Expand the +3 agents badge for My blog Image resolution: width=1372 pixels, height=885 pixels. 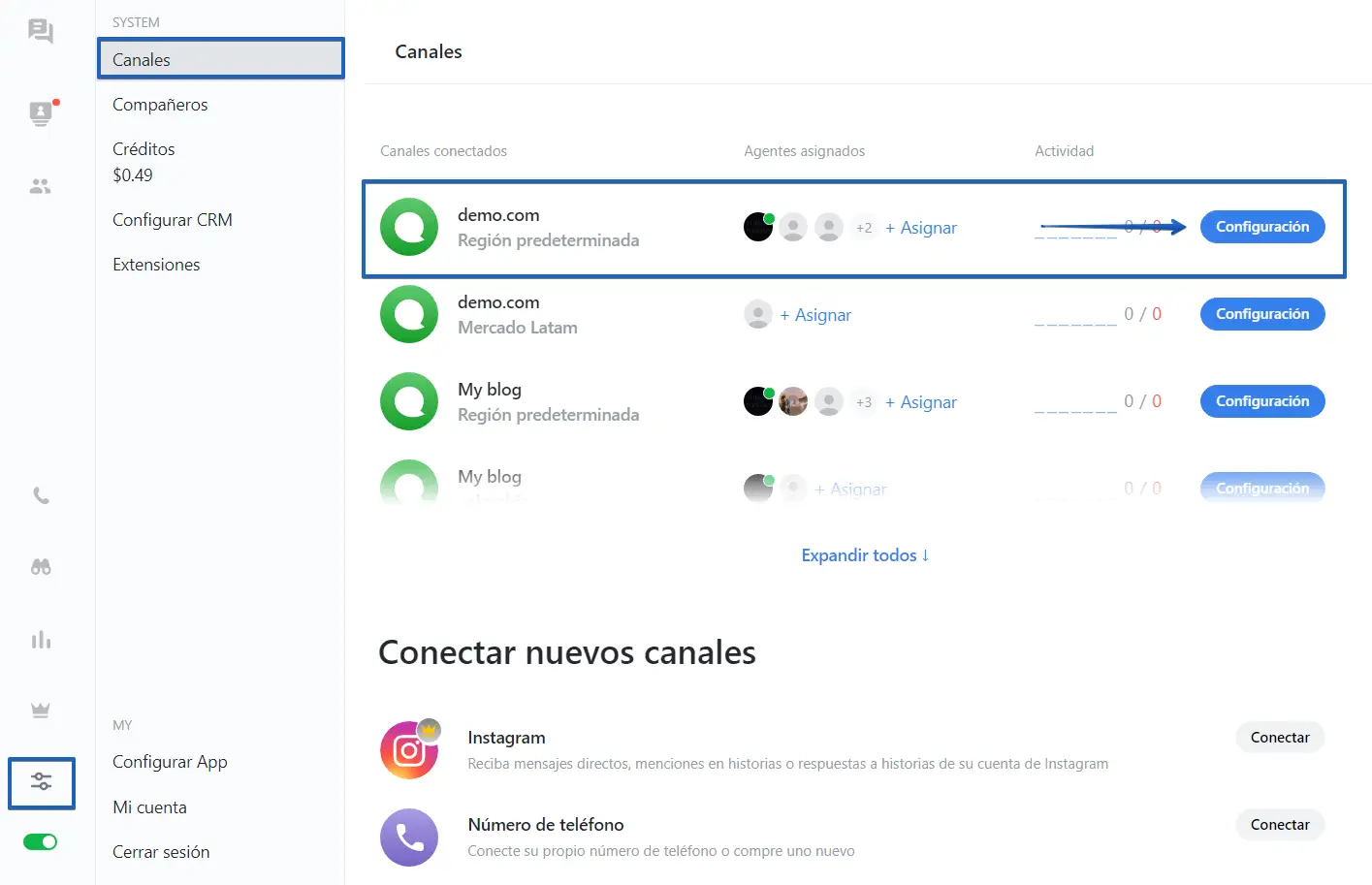click(x=864, y=402)
